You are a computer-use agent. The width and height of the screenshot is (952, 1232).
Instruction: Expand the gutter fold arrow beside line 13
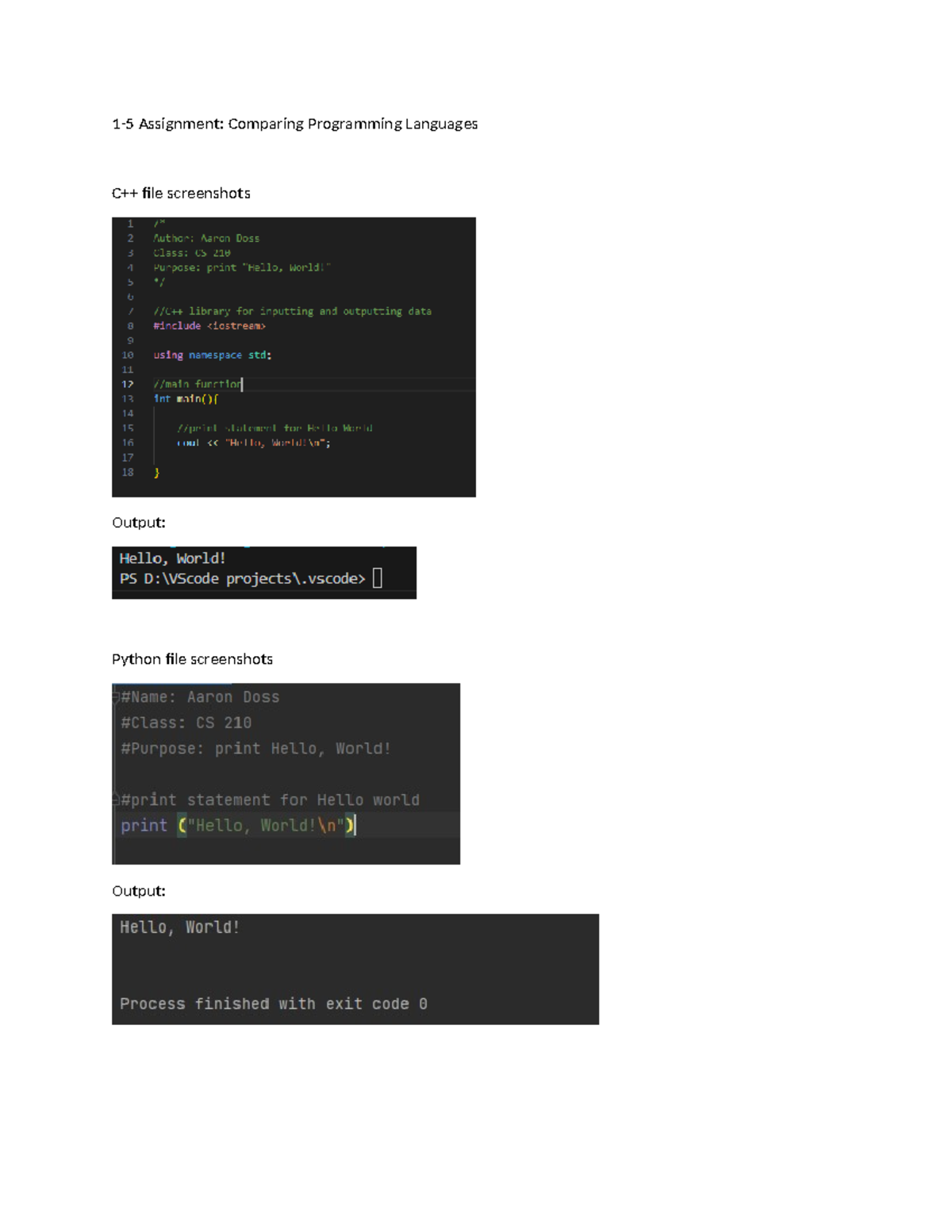click(x=143, y=399)
